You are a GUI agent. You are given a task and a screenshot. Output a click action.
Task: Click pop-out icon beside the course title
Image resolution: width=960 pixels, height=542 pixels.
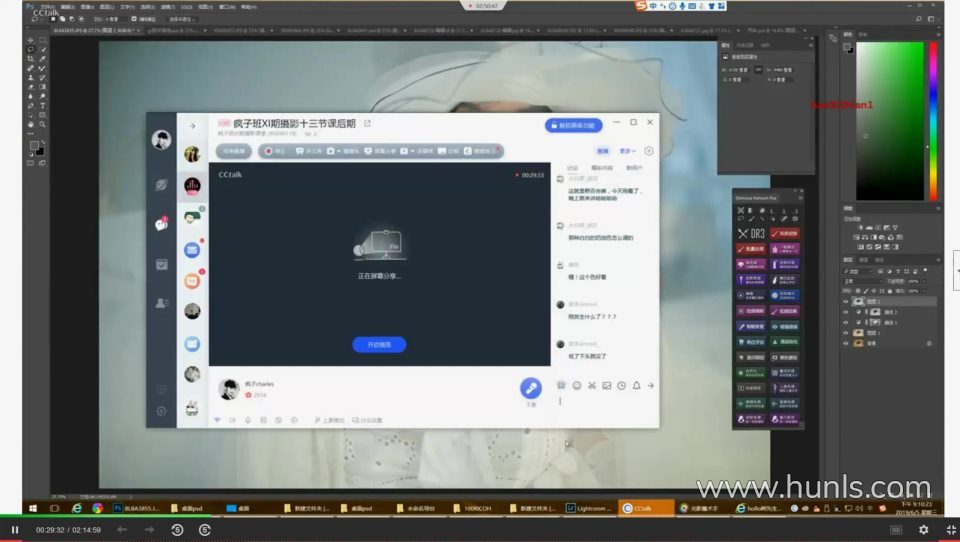367,123
